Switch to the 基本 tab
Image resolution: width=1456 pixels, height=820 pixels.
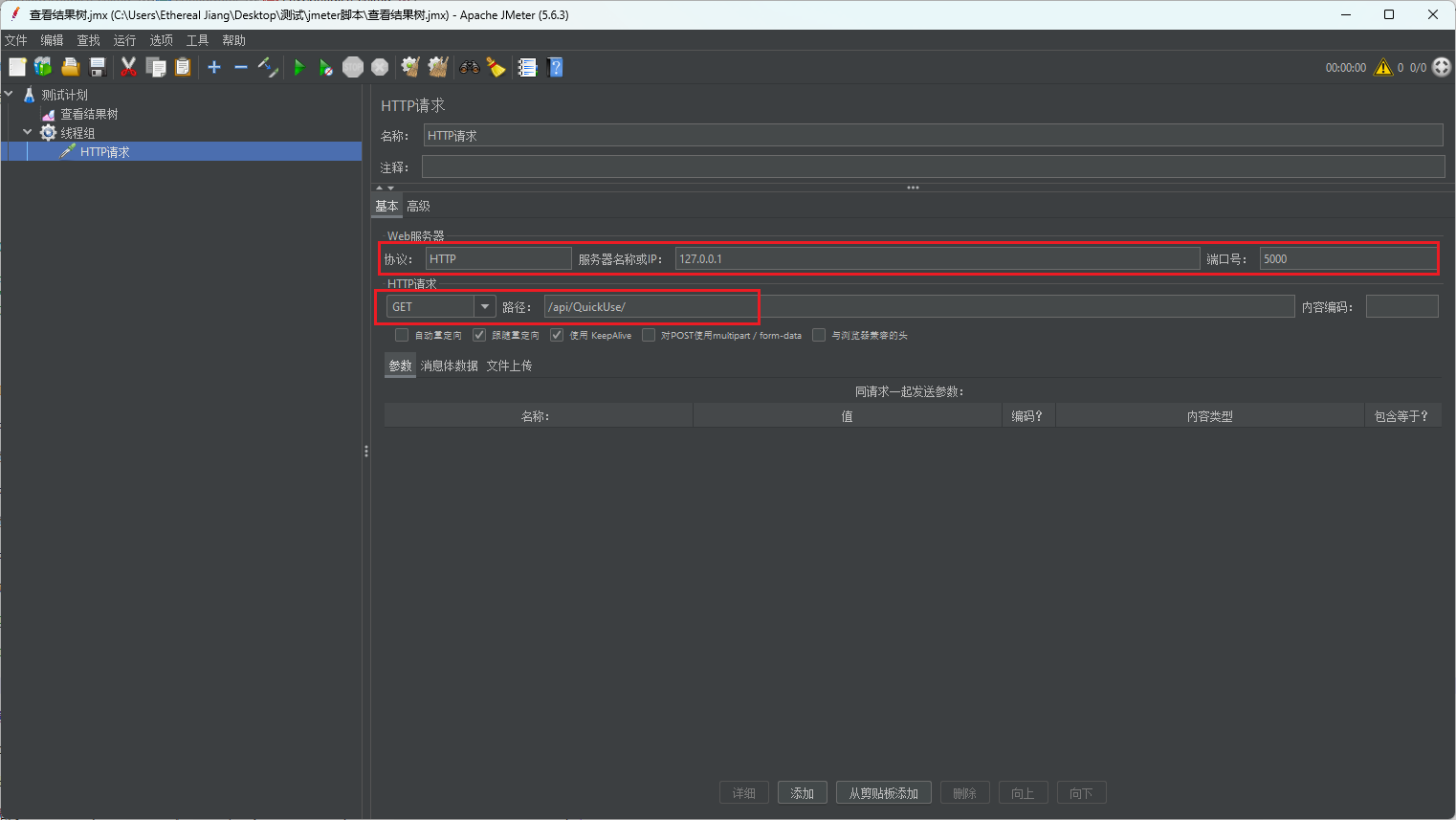point(386,206)
